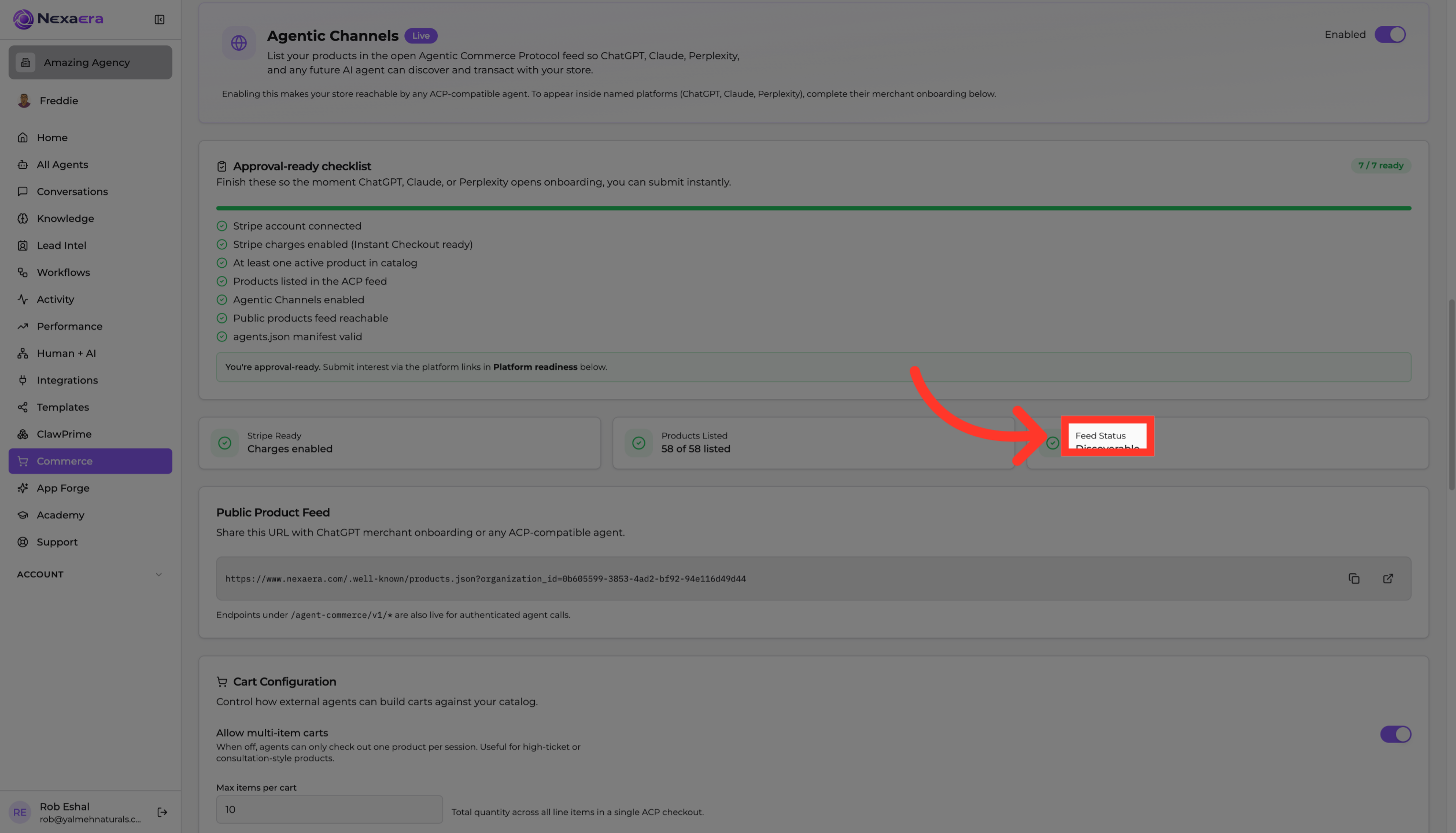Collapse the sidebar with the panel icon
The height and width of the screenshot is (833, 1456).
tap(160, 20)
